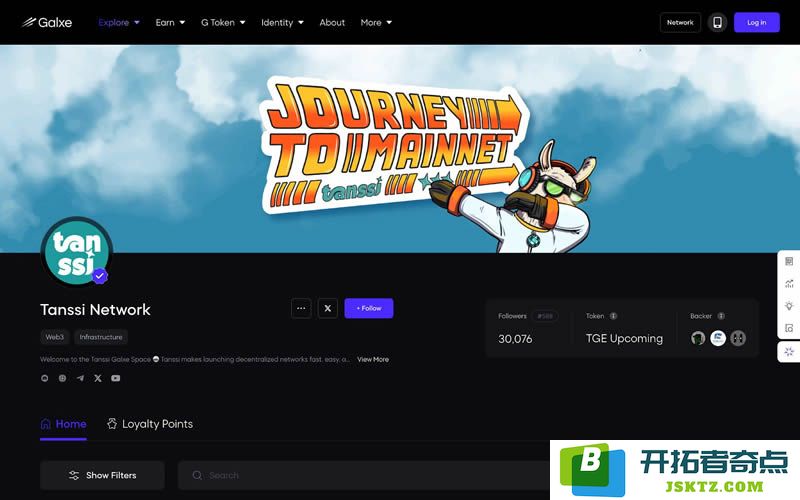This screenshot has height=500, width=800.
Task: Click View More on the description
Action: [x=373, y=359]
